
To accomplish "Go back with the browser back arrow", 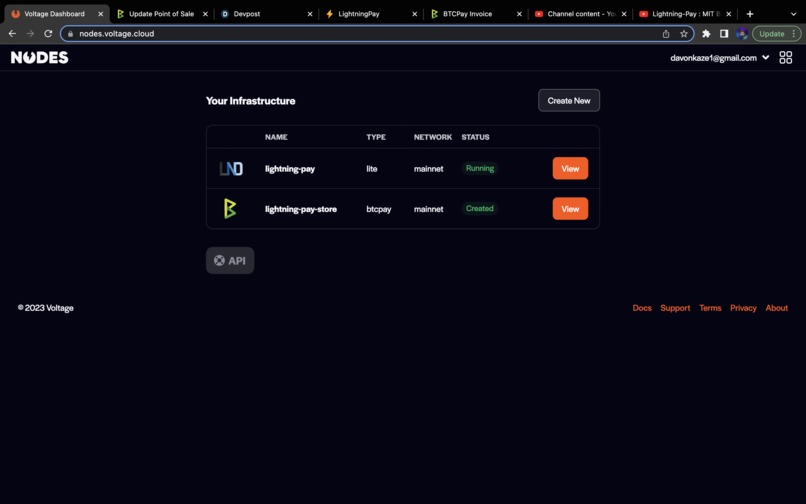I will coord(12,33).
